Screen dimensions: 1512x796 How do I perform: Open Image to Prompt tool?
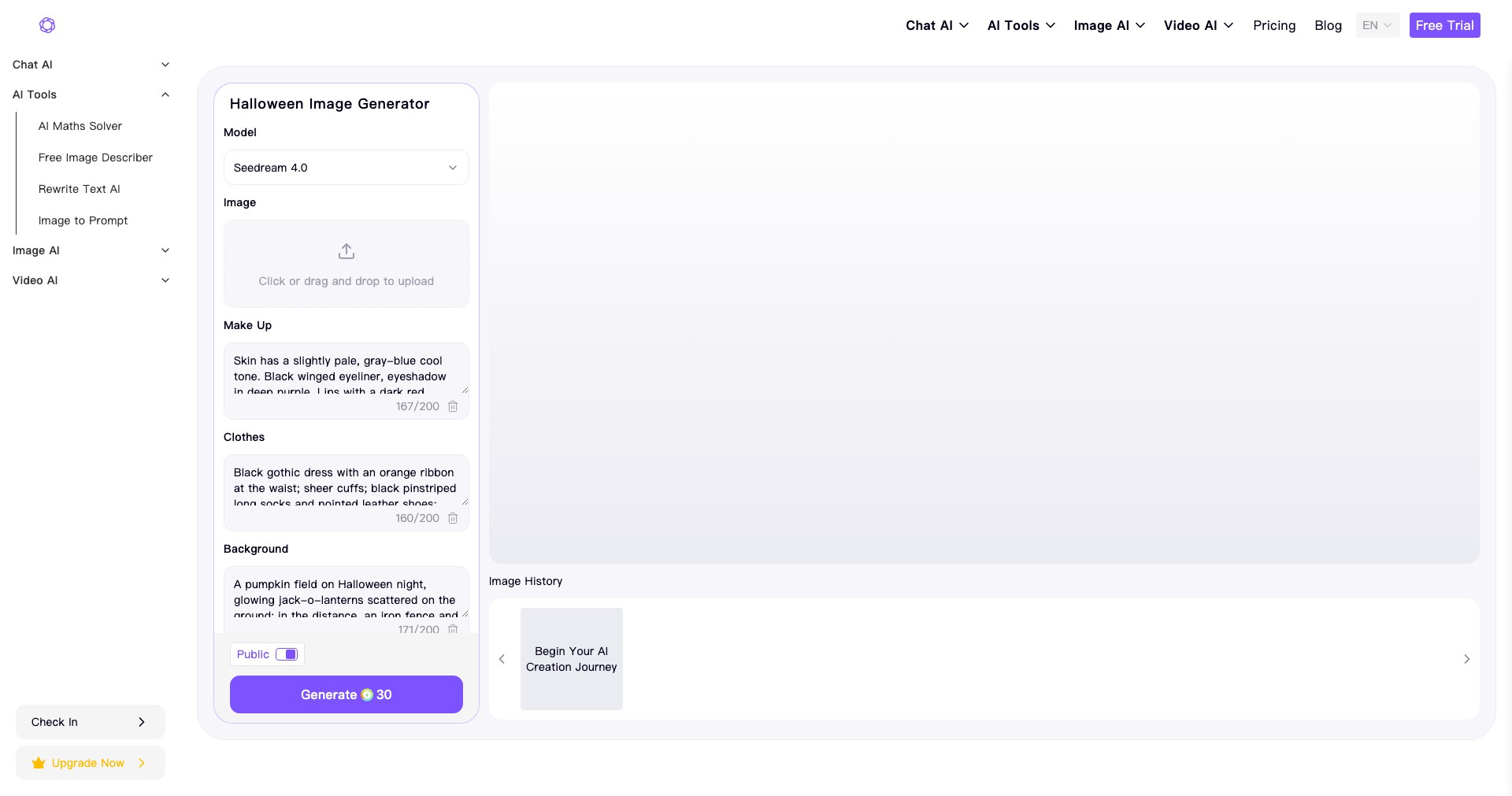point(83,220)
